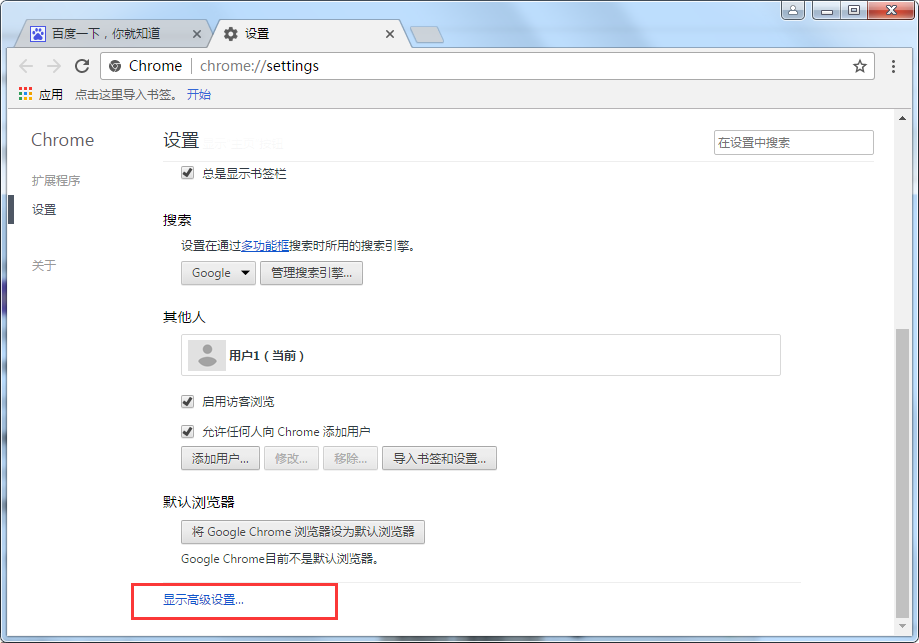Image resolution: width=919 pixels, height=643 pixels.
Task: Open 扩展程序 in the sidebar
Action: coord(56,181)
